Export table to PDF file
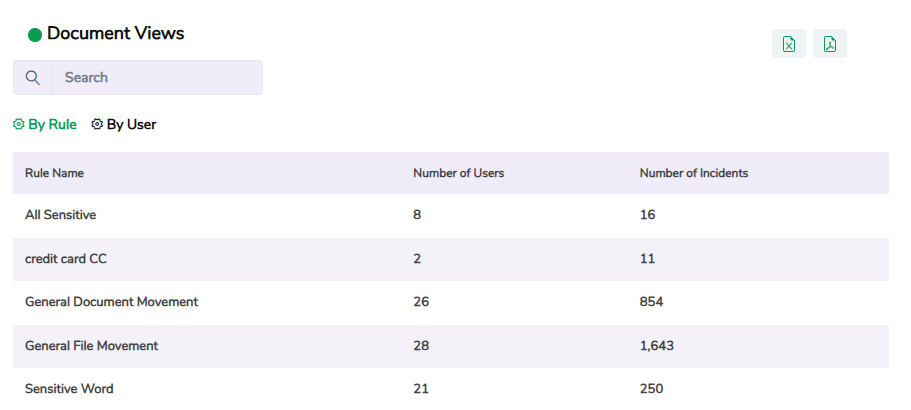The width and height of the screenshot is (911, 410). [x=830, y=44]
